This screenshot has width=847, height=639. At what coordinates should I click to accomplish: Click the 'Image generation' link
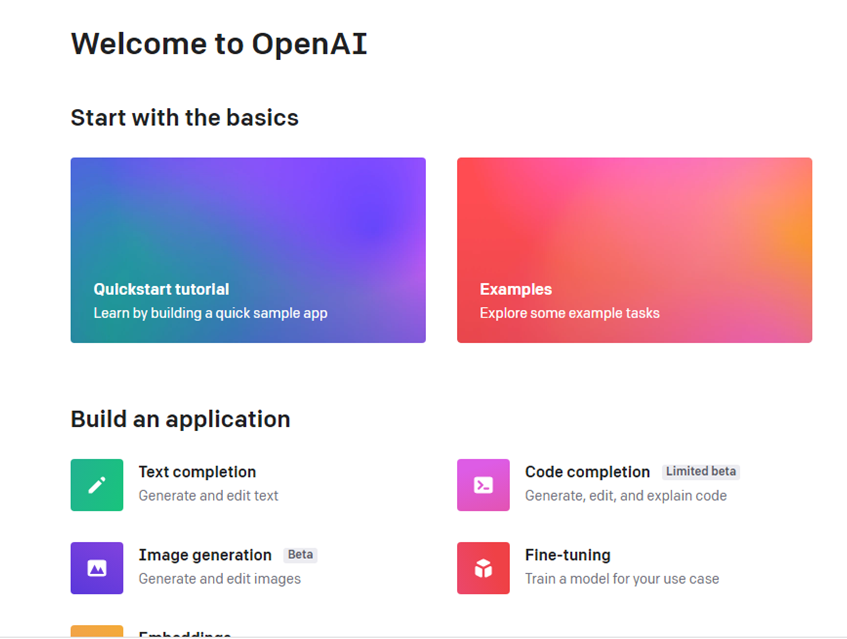pos(203,555)
